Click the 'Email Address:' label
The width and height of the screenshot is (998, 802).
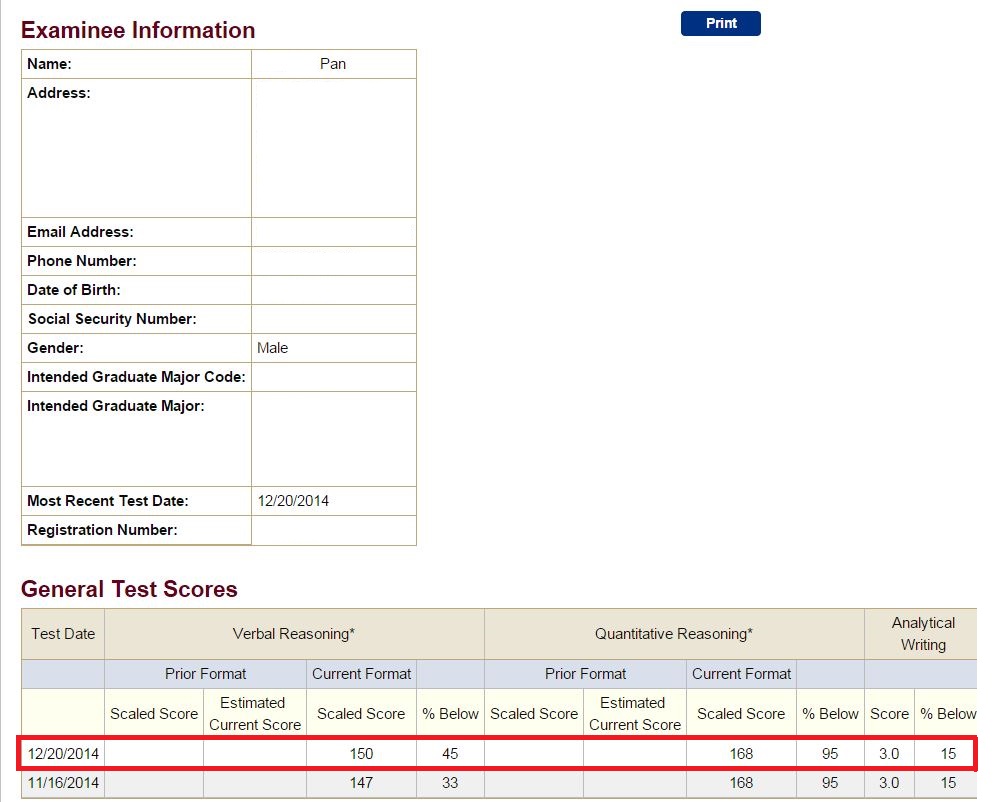80,232
